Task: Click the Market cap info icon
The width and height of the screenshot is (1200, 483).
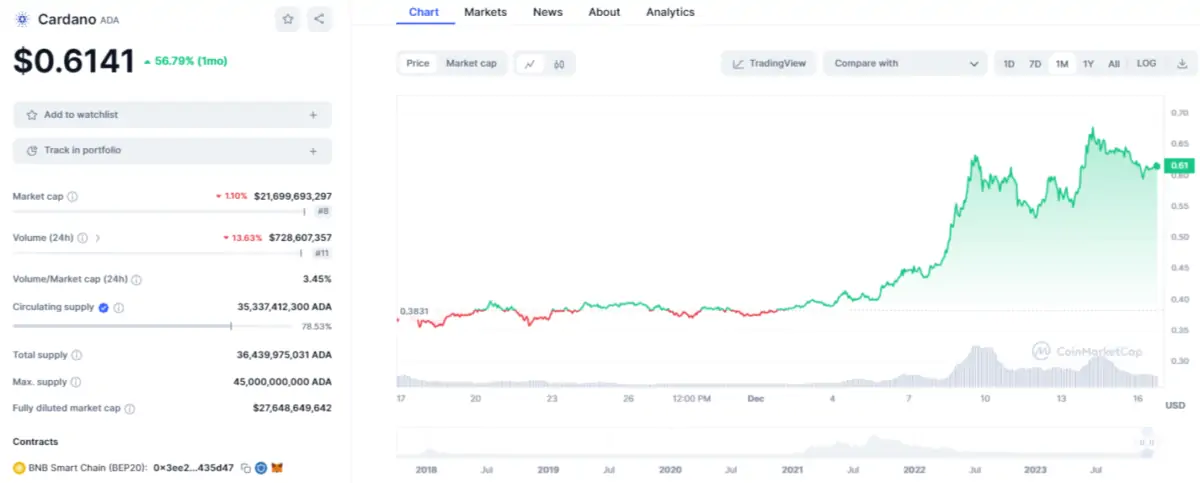Action: [x=73, y=197]
